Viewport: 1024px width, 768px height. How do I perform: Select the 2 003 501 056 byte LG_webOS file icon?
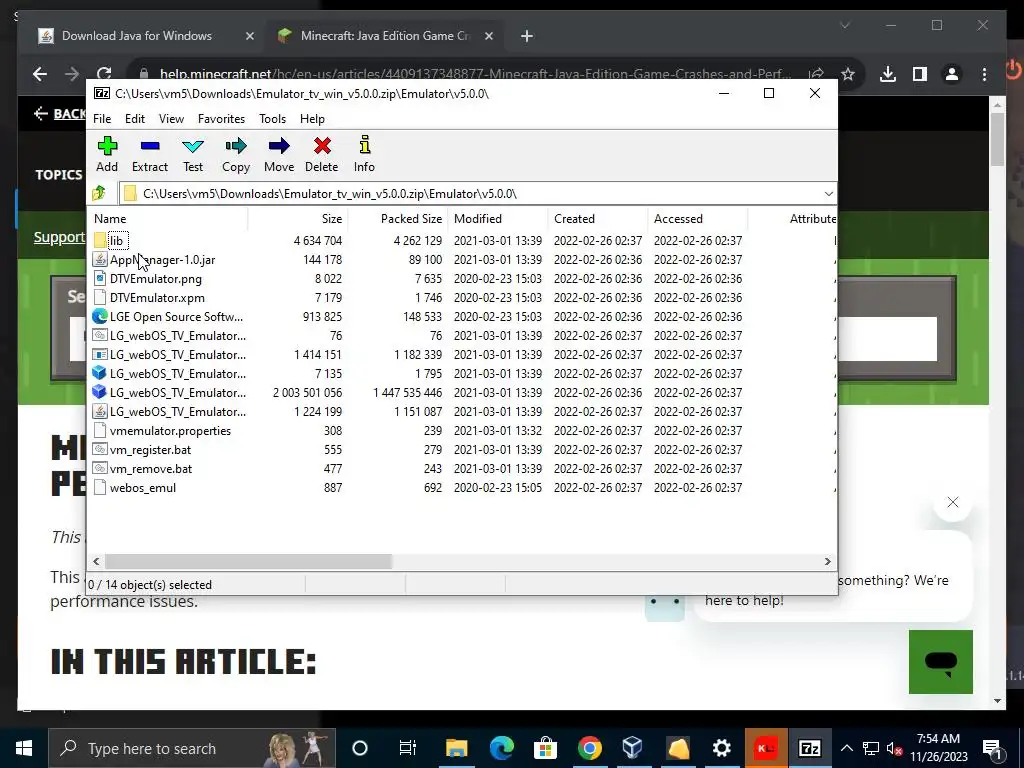pyautogui.click(x=99, y=392)
